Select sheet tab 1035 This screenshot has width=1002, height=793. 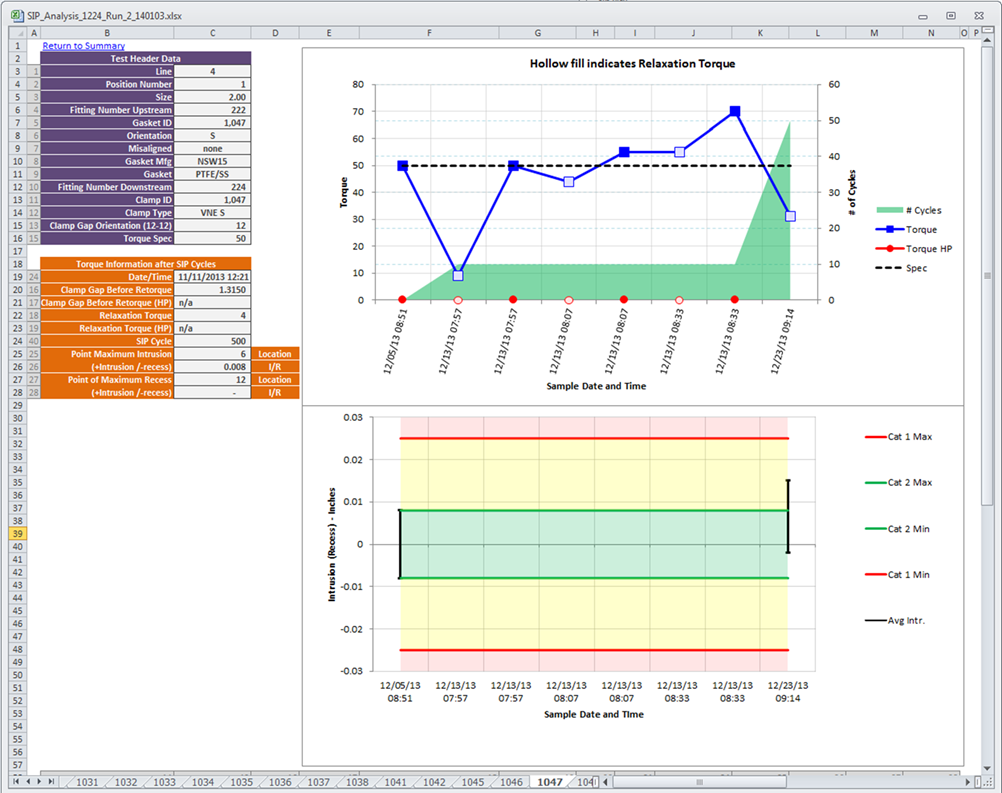(242, 782)
